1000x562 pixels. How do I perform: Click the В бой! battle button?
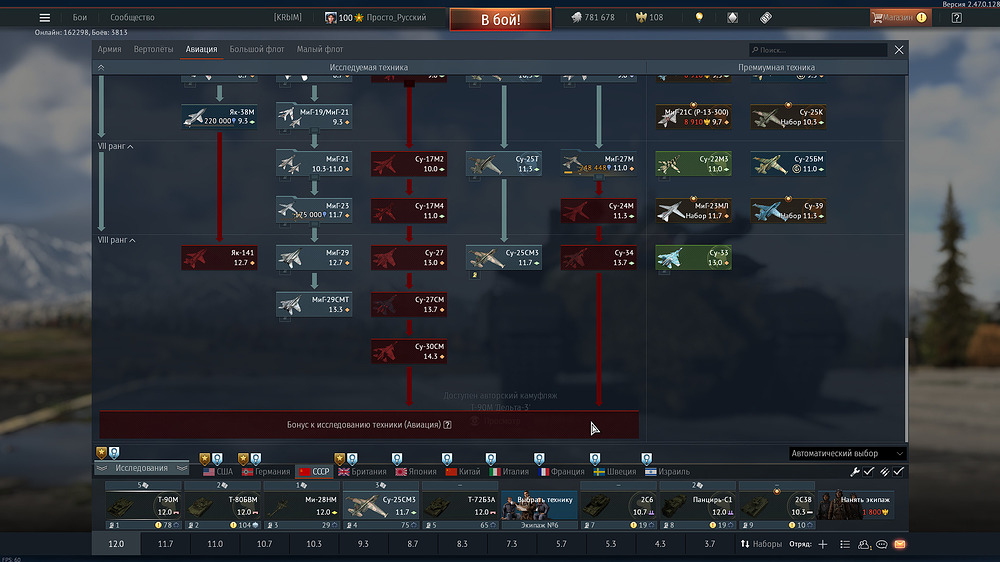coord(501,20)
